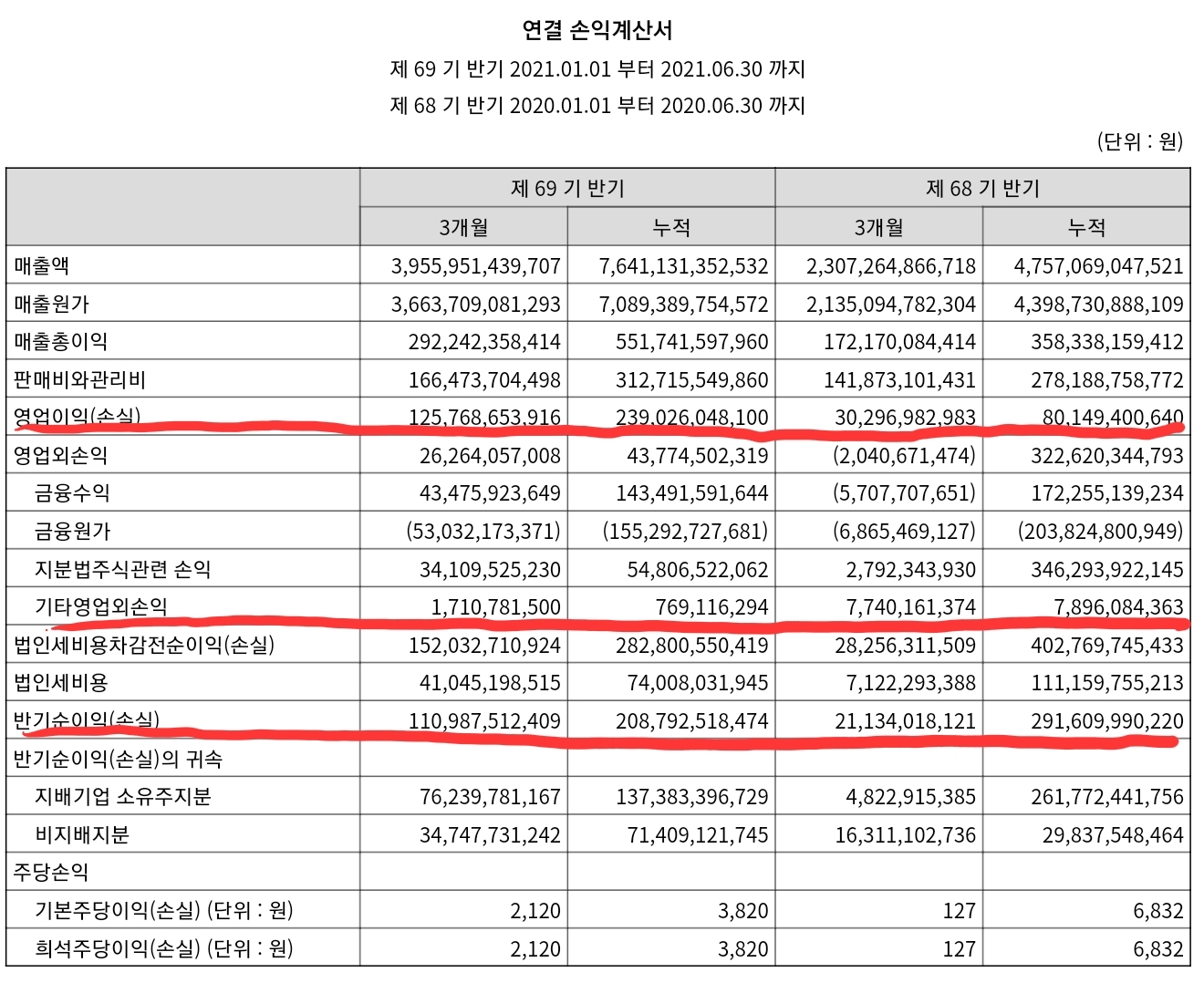1204x983 pixels.
Task: Select the pre-tax profit value 152,032,710,924
Action: point(484,645)
